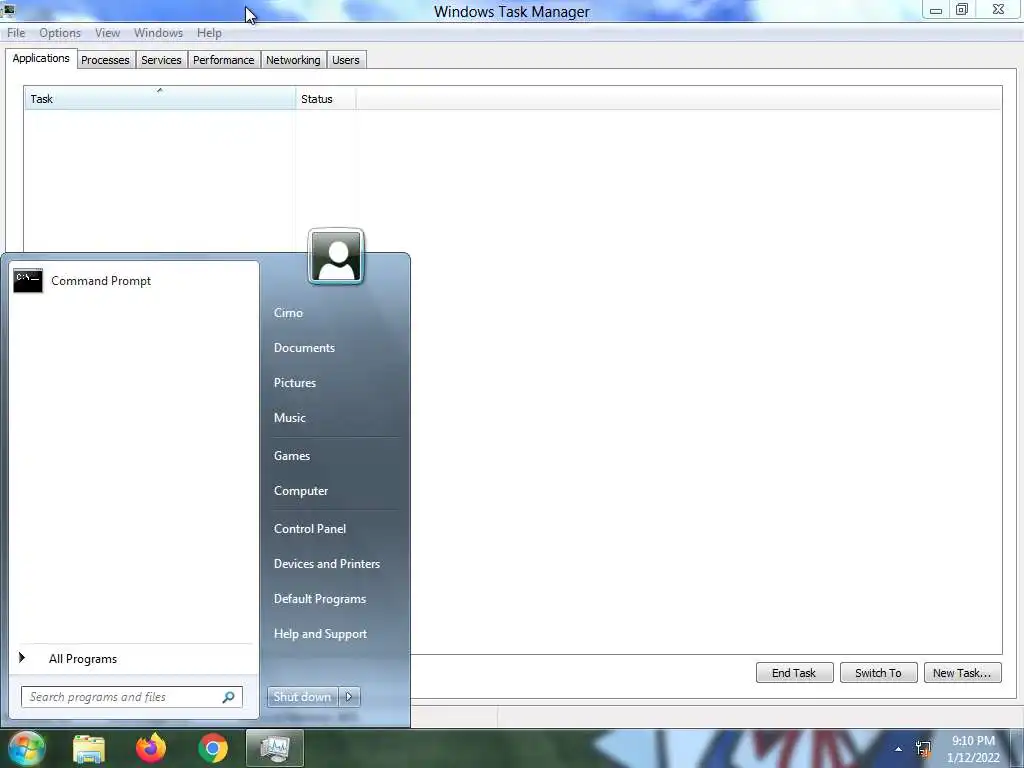
Task: Click the search magnifier icon
Action: 229,697
